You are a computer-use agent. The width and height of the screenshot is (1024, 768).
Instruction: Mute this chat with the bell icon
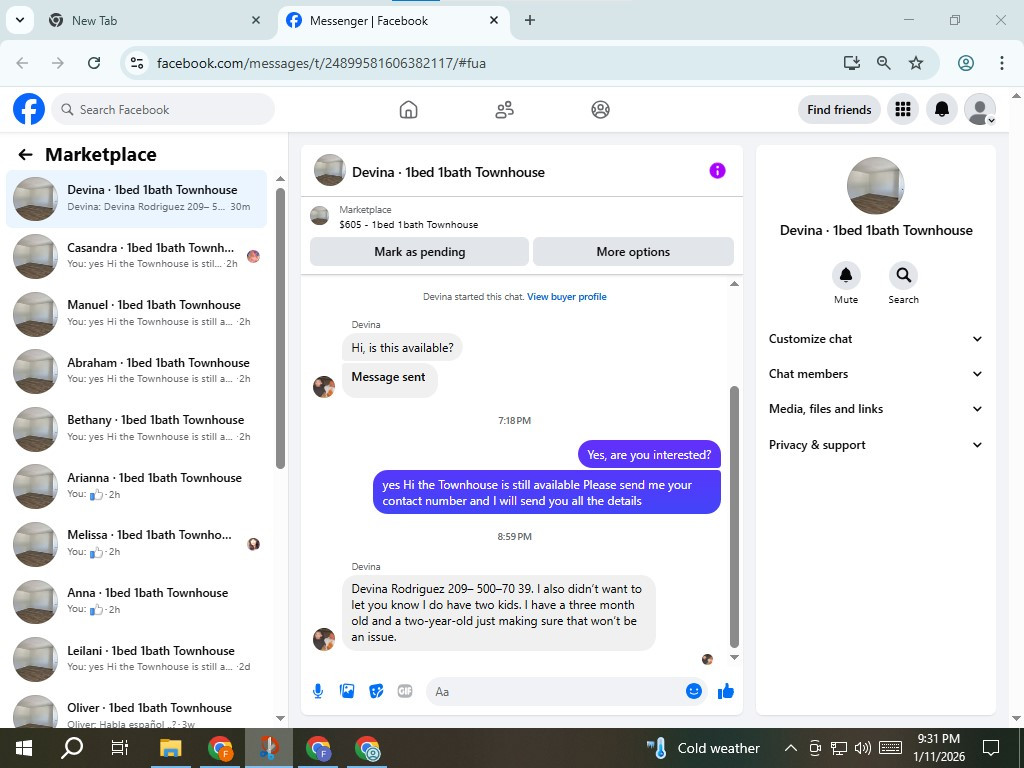click(x=846, y=276)
